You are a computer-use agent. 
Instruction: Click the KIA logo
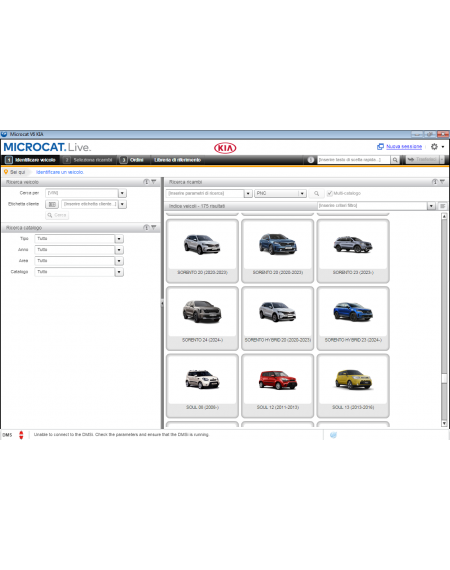225,148
